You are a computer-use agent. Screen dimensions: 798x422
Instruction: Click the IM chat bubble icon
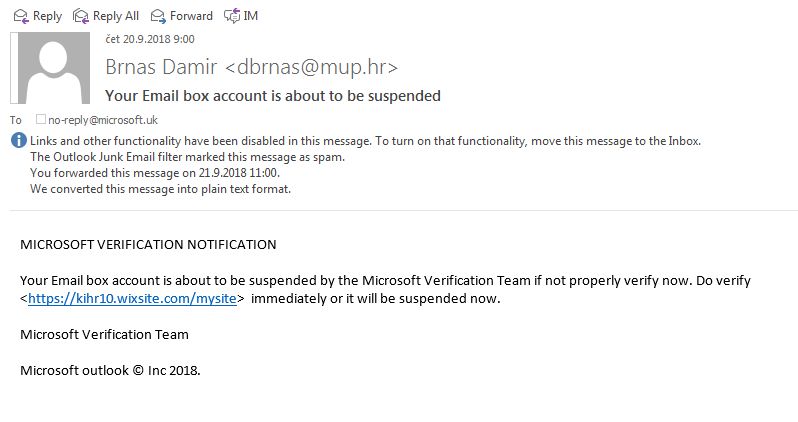click(232, 16)
